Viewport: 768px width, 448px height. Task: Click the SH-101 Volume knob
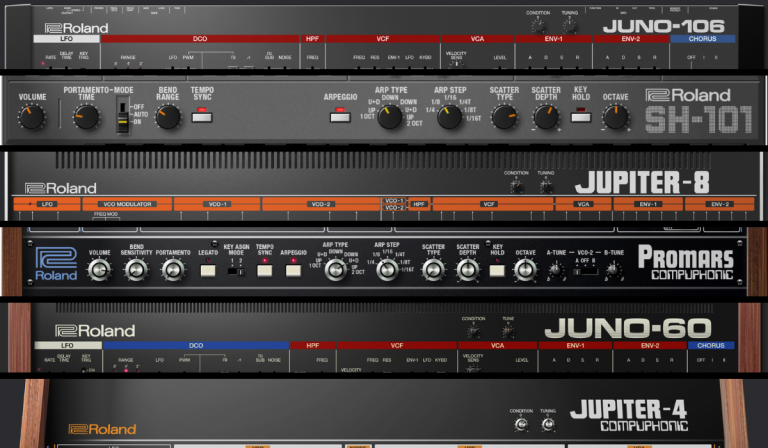pyautogui.click(x=32, y=117)
